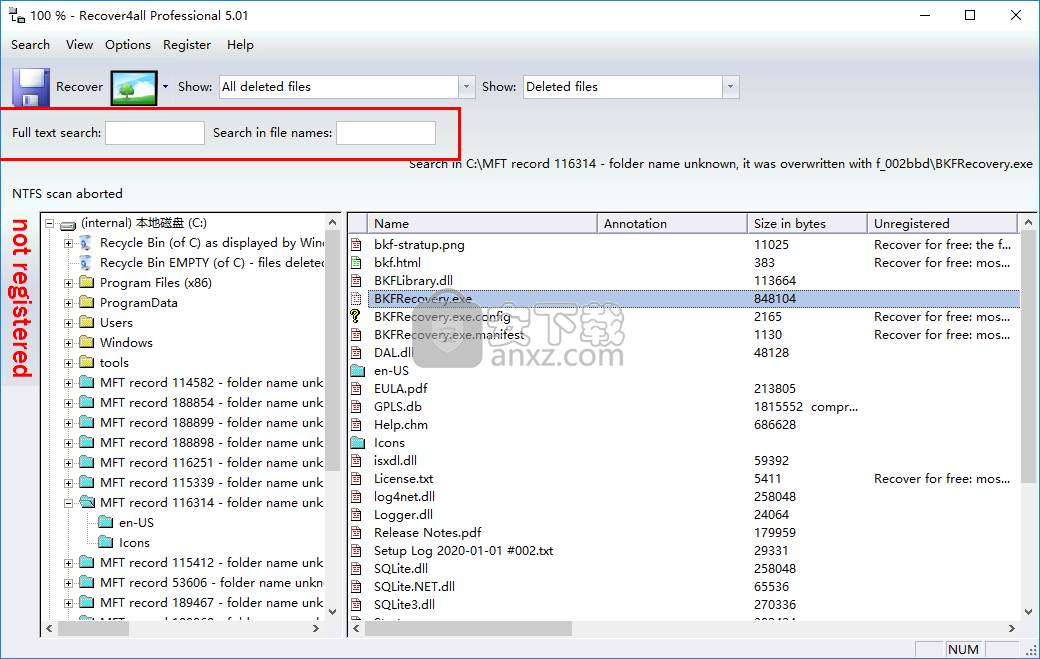Click the Windows folder icon in tree
Screen dimensions: 1040x659
(87, 342)
